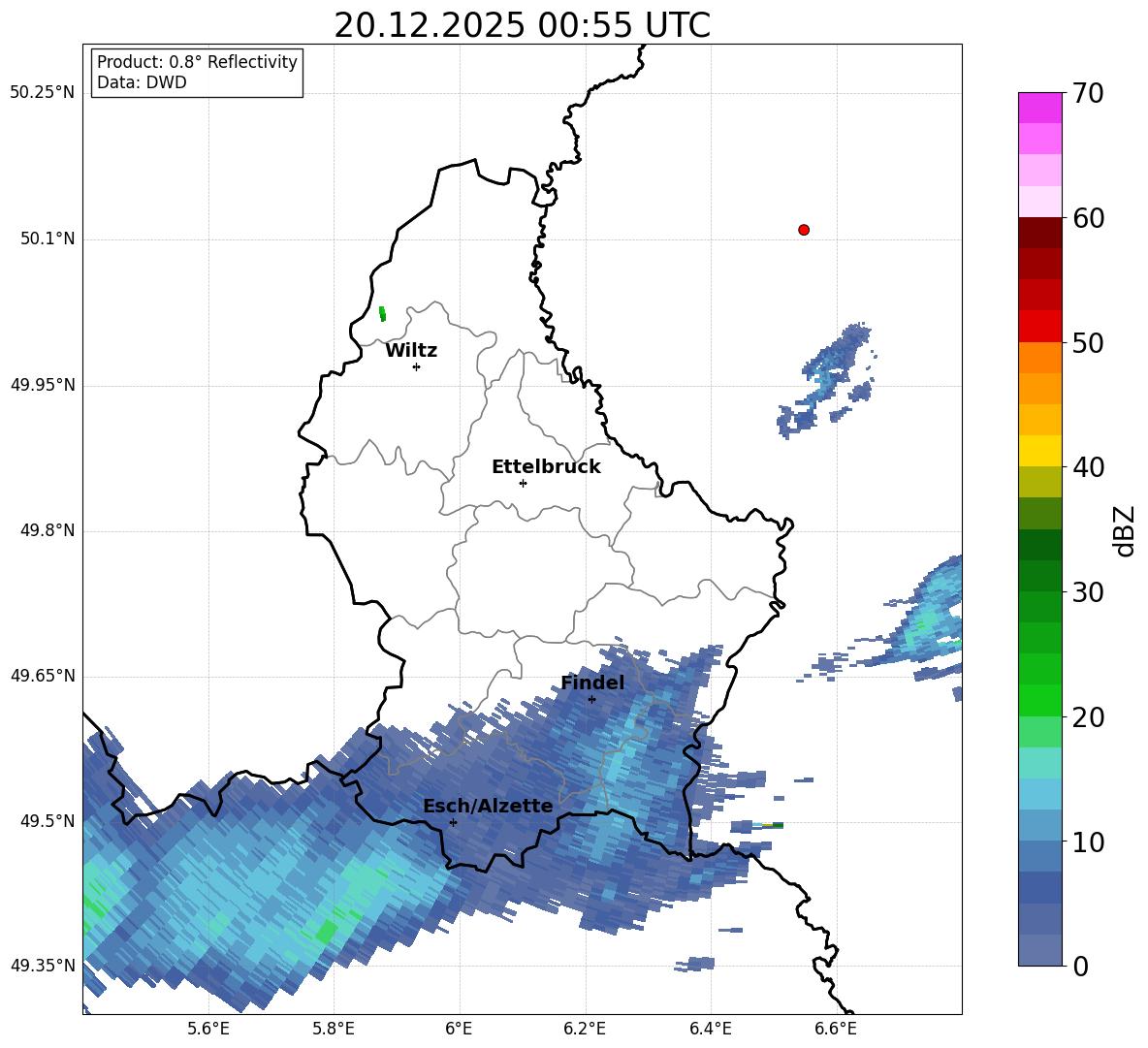Click the Findel station label
Viewport: 1148px width, 1048px height.
pyautogui.click(x=592, y=683)
